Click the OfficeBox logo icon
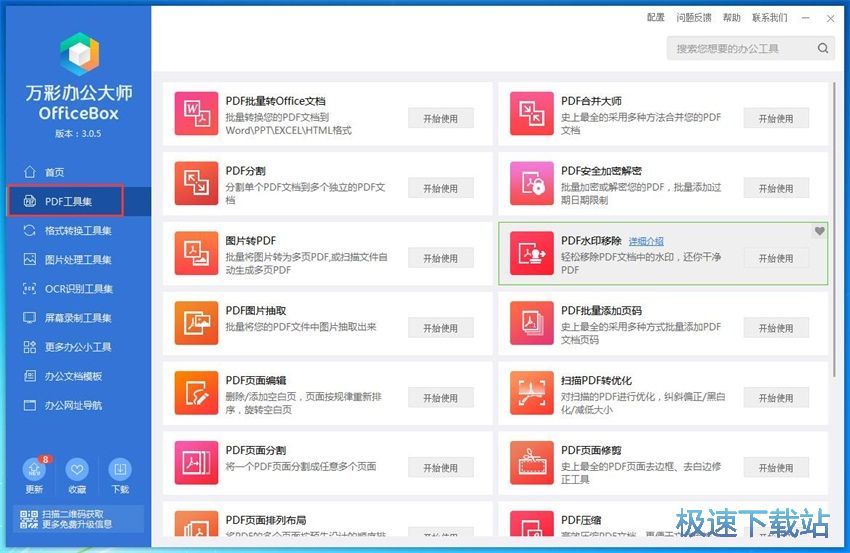This screenshot has height=553, width=850. pos(80,54)
